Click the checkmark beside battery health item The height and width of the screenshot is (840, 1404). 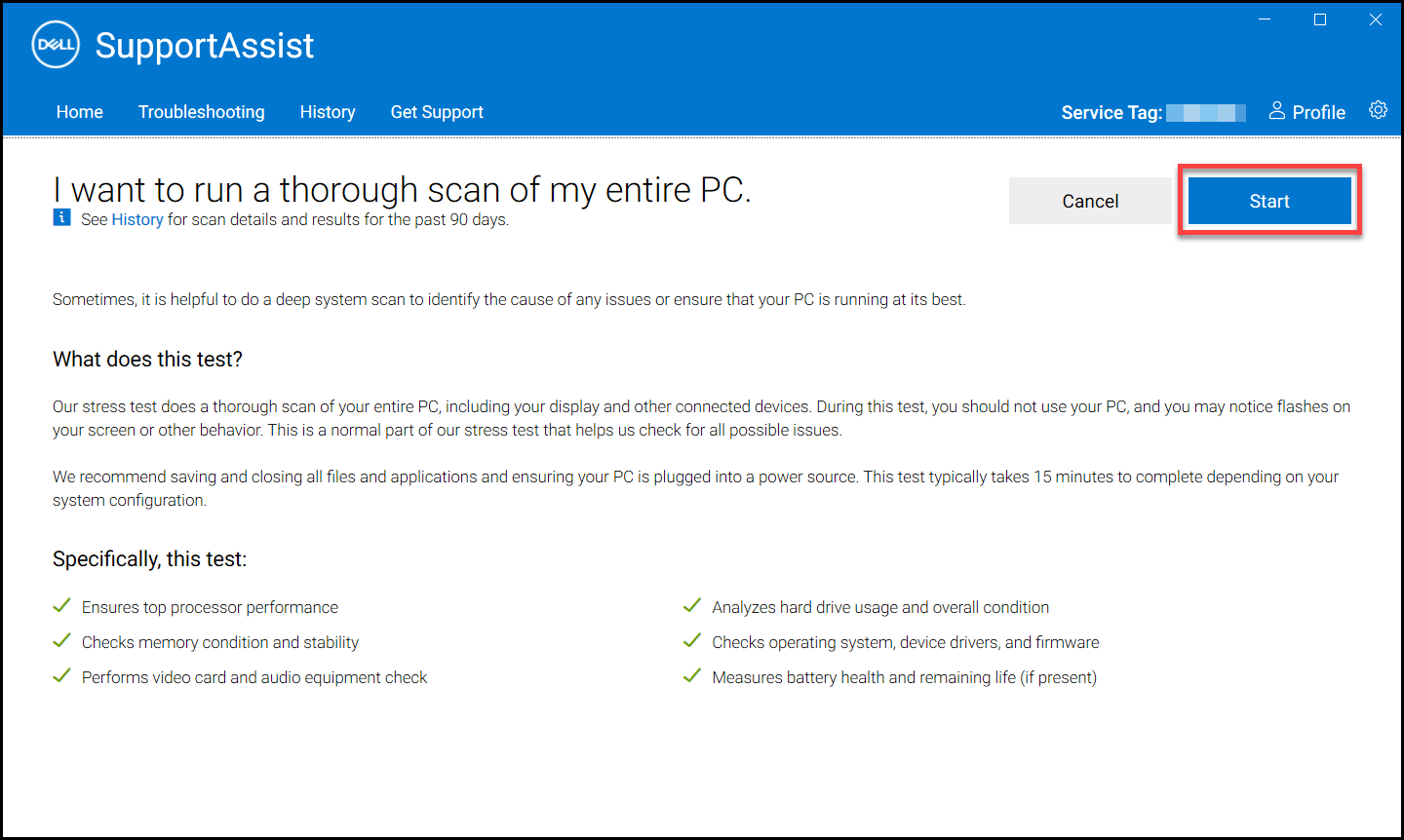click(x=691, y=675)
